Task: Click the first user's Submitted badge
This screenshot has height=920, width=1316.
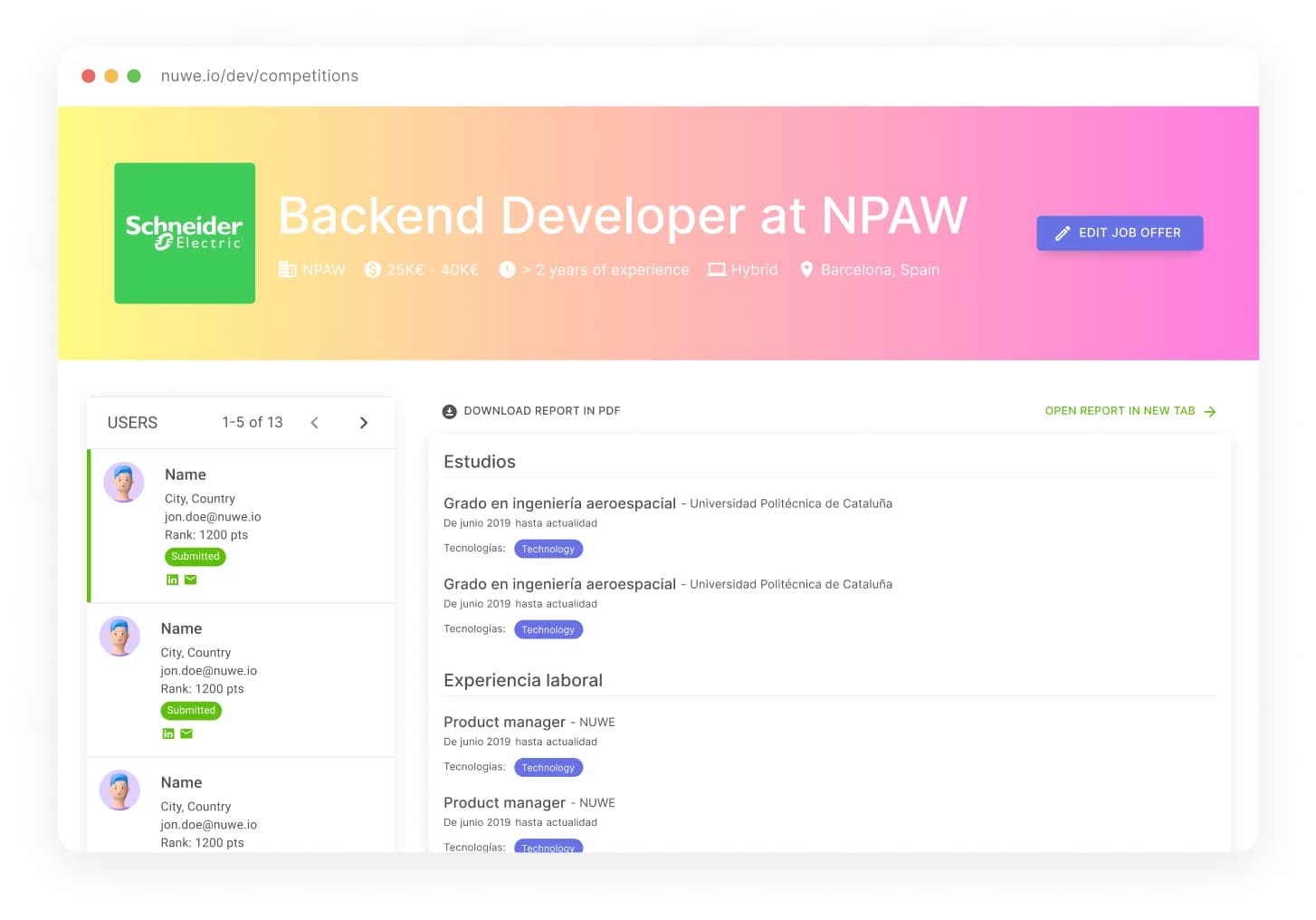Action: click(195, 557)
